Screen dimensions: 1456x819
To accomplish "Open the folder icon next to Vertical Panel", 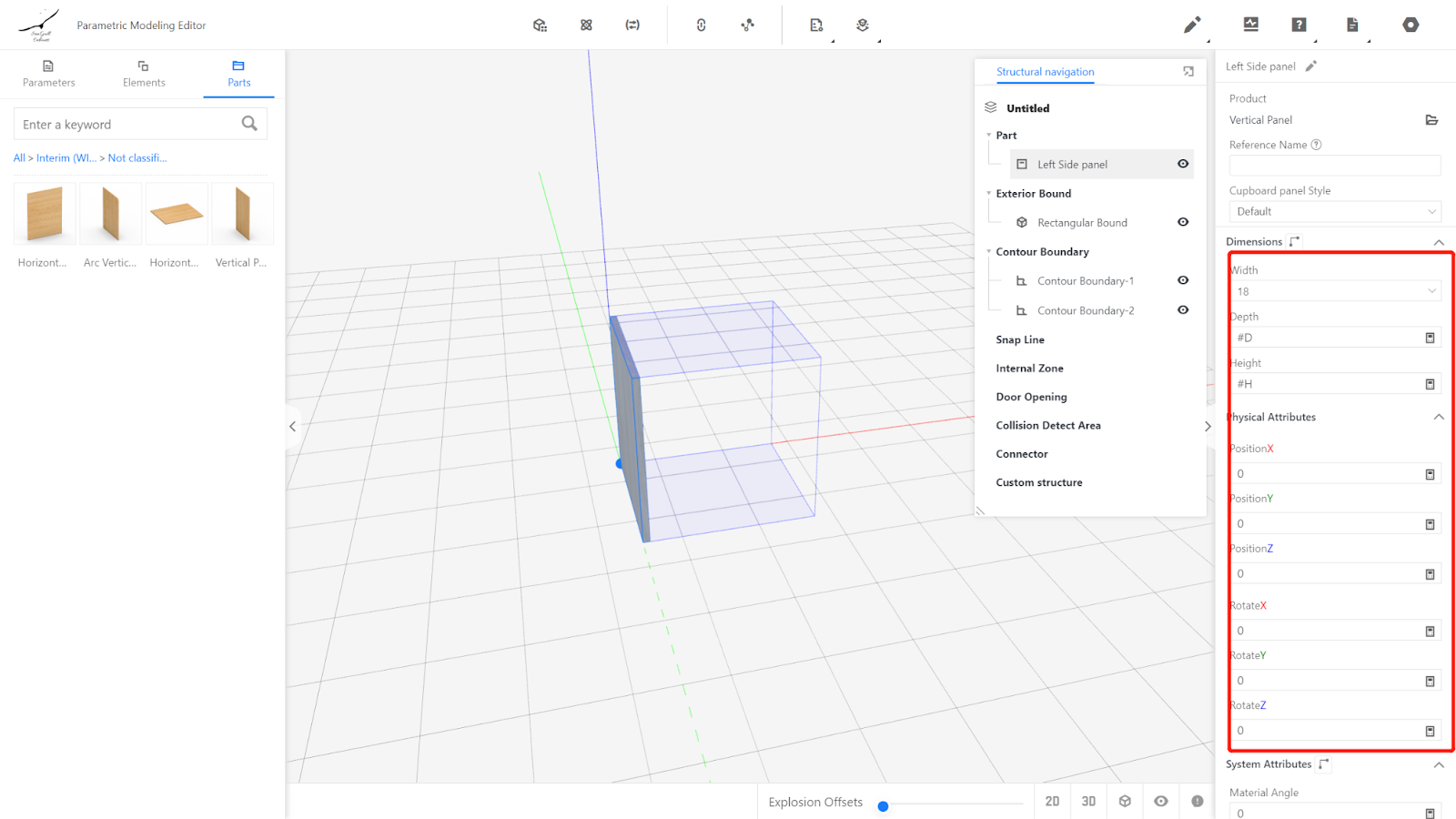I will click(x=1431, y=120).
